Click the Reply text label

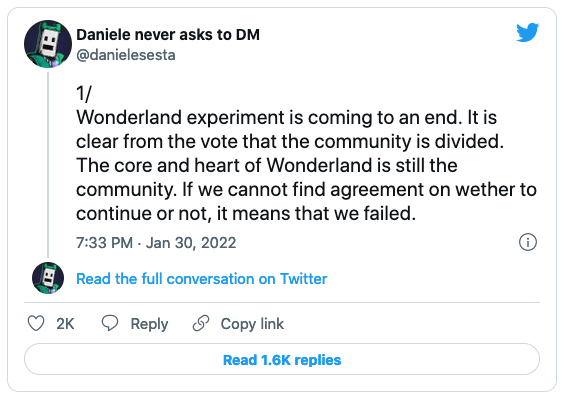click(149, 324)
